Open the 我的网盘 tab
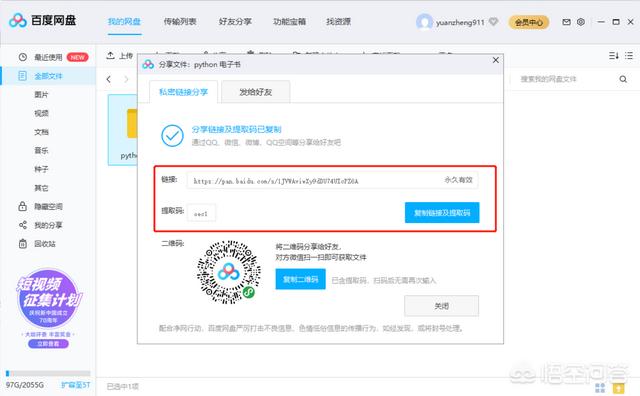Viewport: 640px width, 396px height. pyautogui.click(x=124, y=22)
